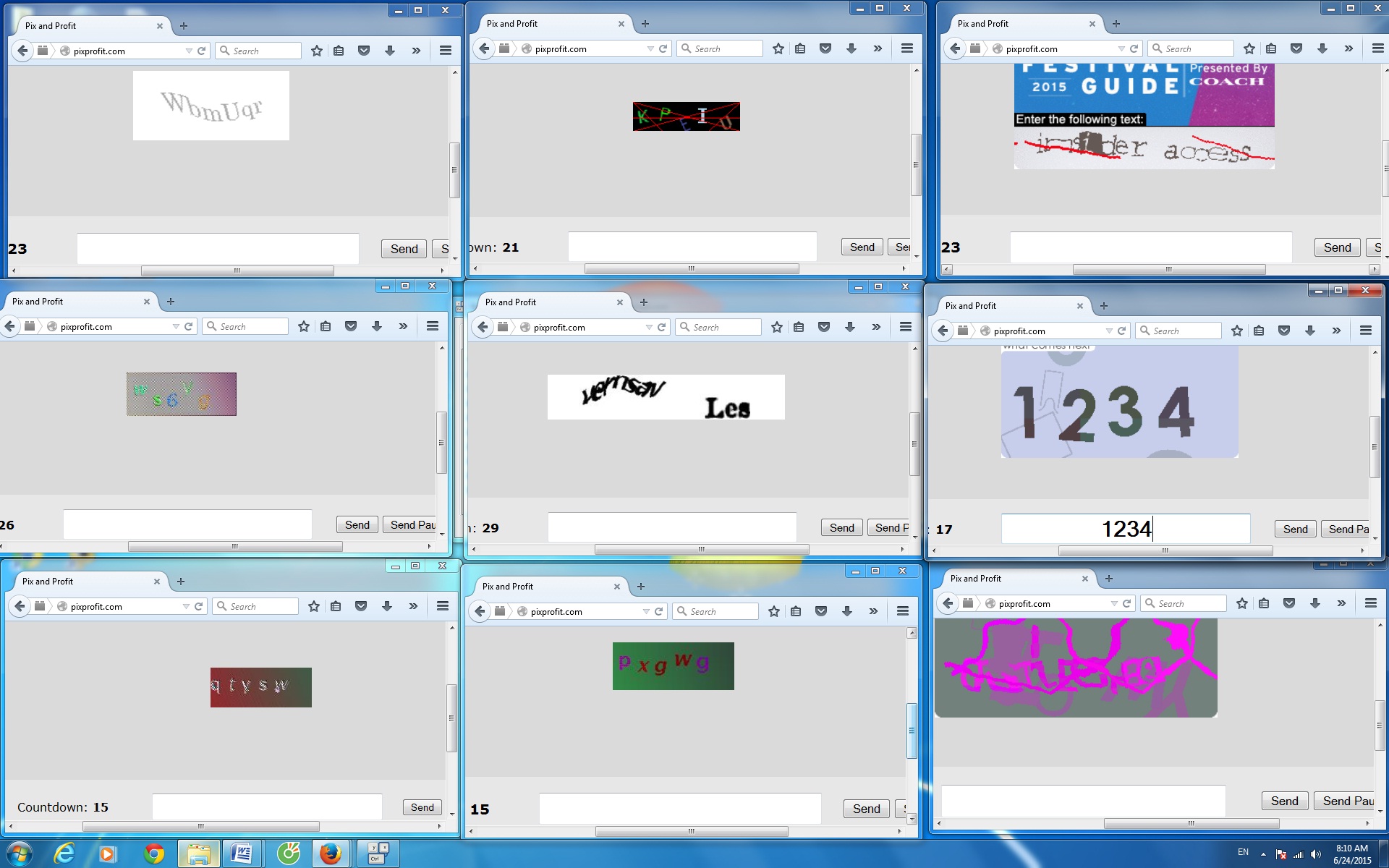
Task: Click Send Pau button in magenta scribble window
Action: click(1347, 801)
